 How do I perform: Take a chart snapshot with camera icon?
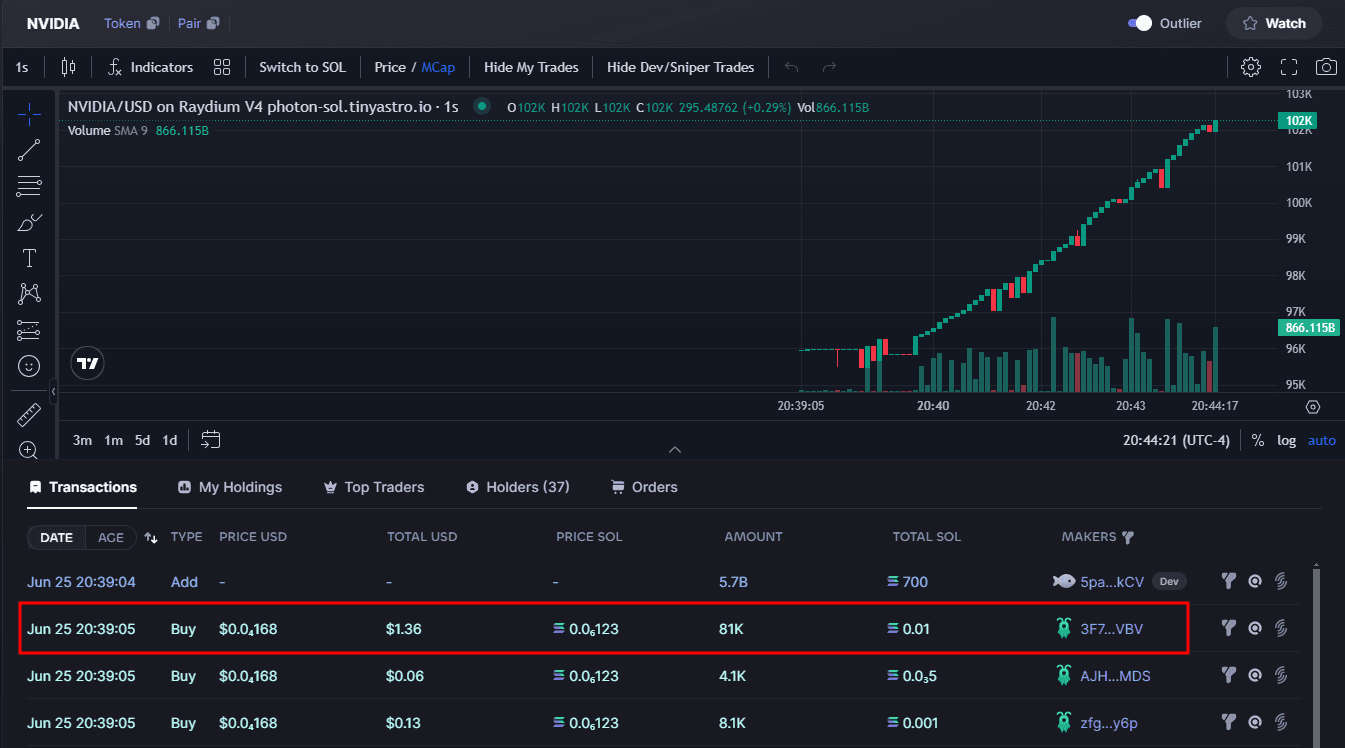[1326, 67]
